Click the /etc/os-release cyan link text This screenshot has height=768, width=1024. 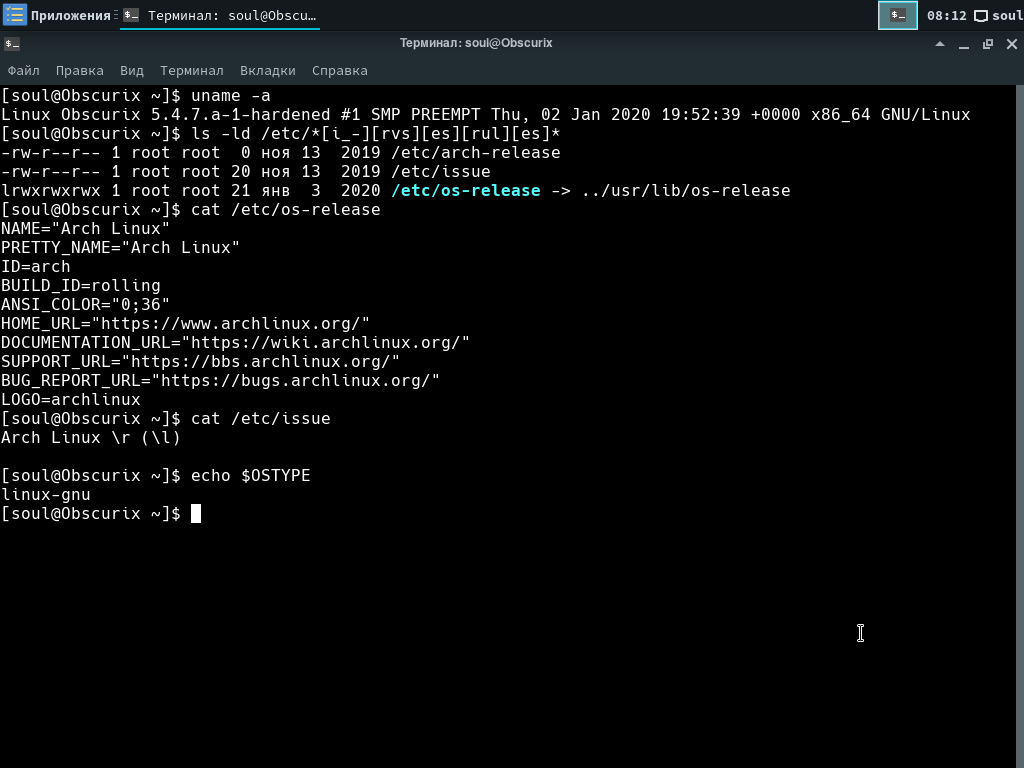pos(466,191)
